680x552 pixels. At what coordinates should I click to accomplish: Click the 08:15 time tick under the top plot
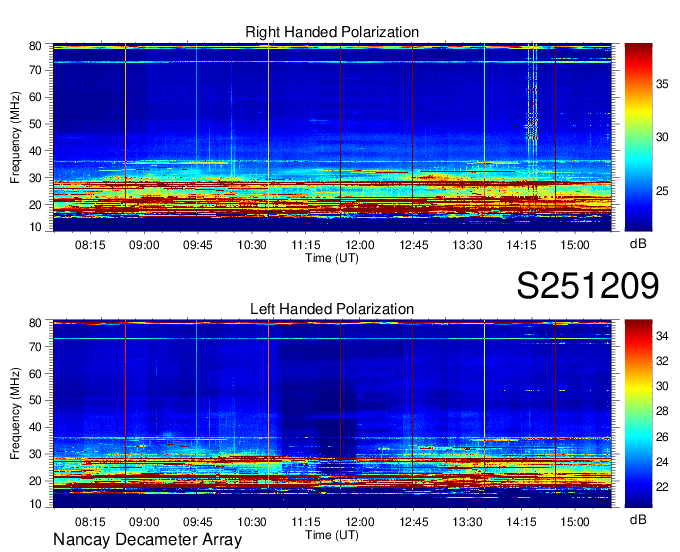pyautogui.click(x=90, y=244)
